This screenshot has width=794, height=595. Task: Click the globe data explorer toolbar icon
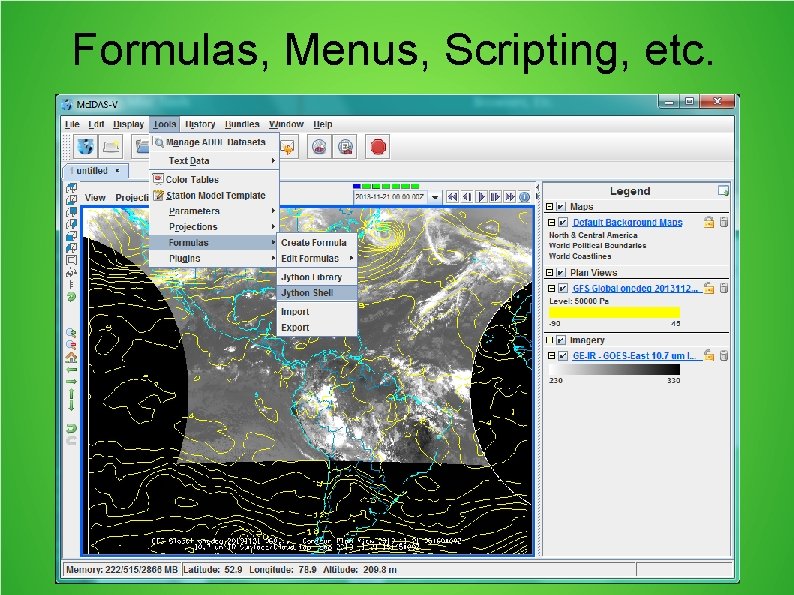[86, 147]
